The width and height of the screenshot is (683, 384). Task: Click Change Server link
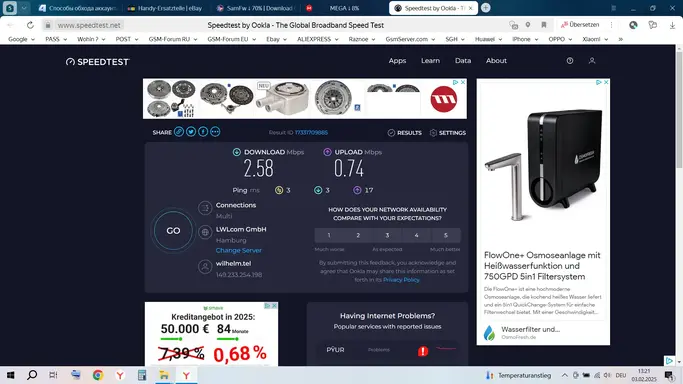239,250
